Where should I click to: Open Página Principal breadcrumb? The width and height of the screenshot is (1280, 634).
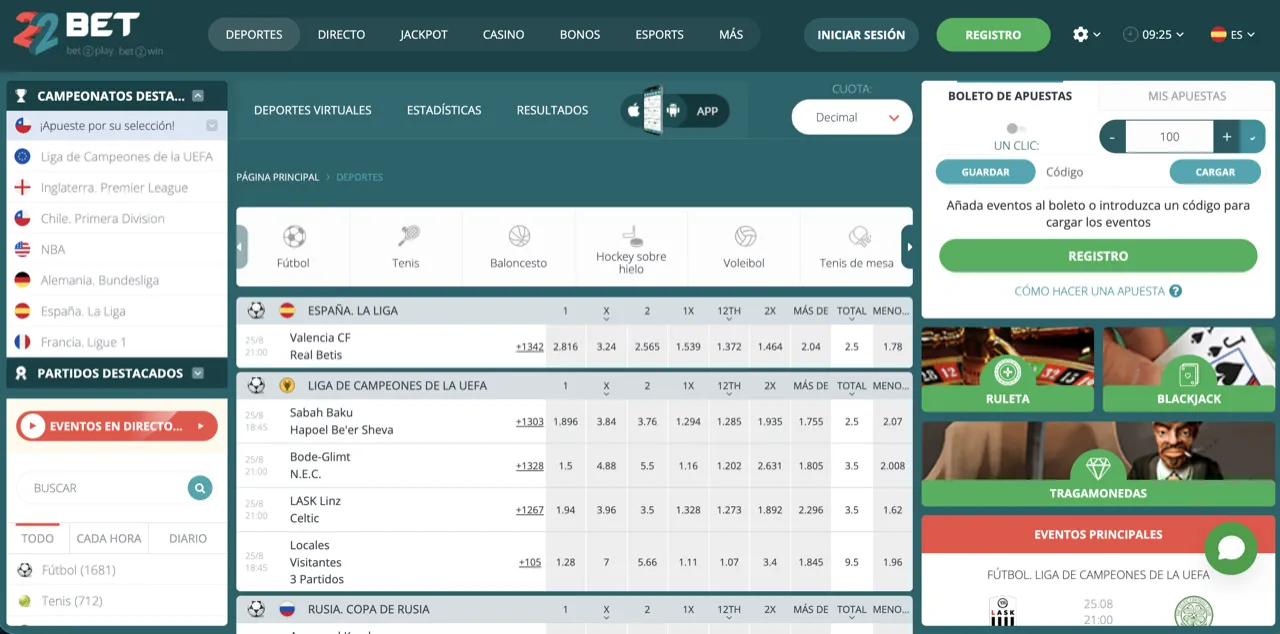tap(278, 177)
